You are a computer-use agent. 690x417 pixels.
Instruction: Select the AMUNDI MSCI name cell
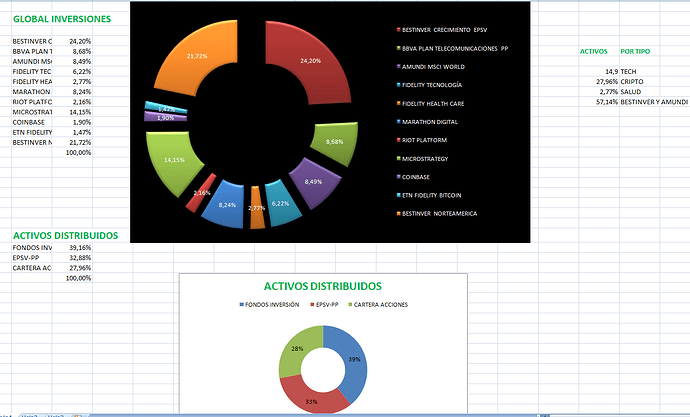click(x=32, y=61)
